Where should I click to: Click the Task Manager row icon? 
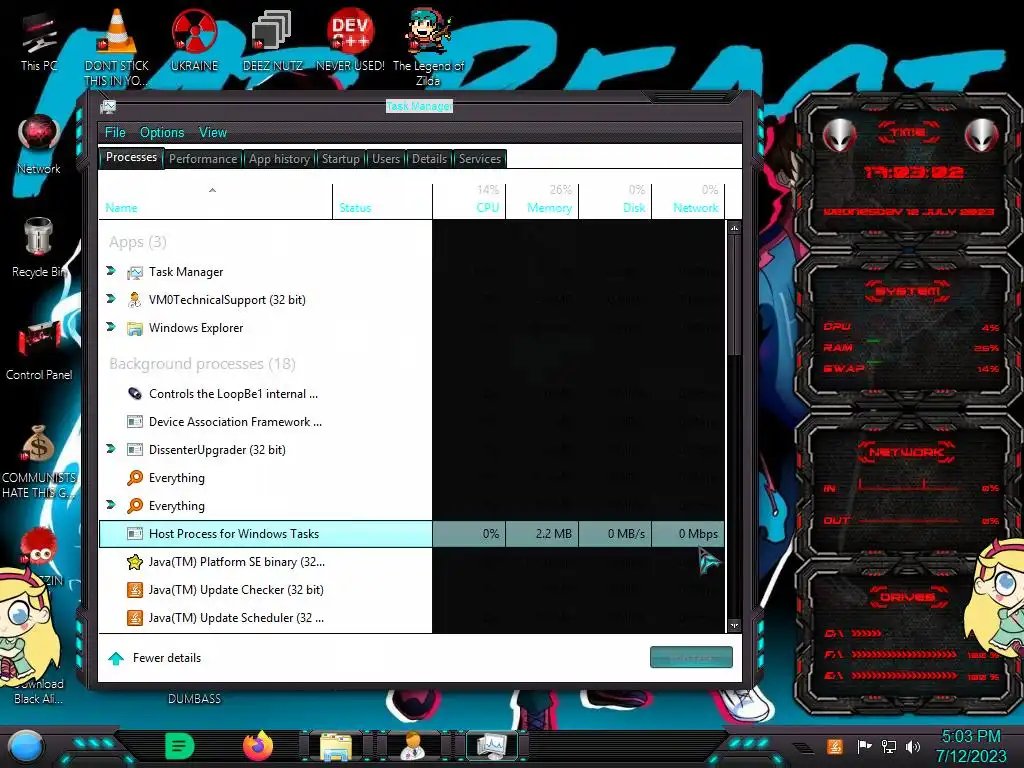coord(135,272)
